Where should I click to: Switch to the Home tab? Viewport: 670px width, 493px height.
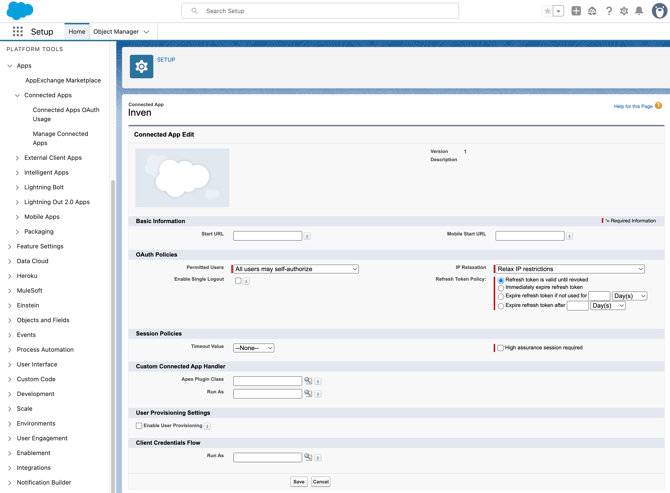77,32
